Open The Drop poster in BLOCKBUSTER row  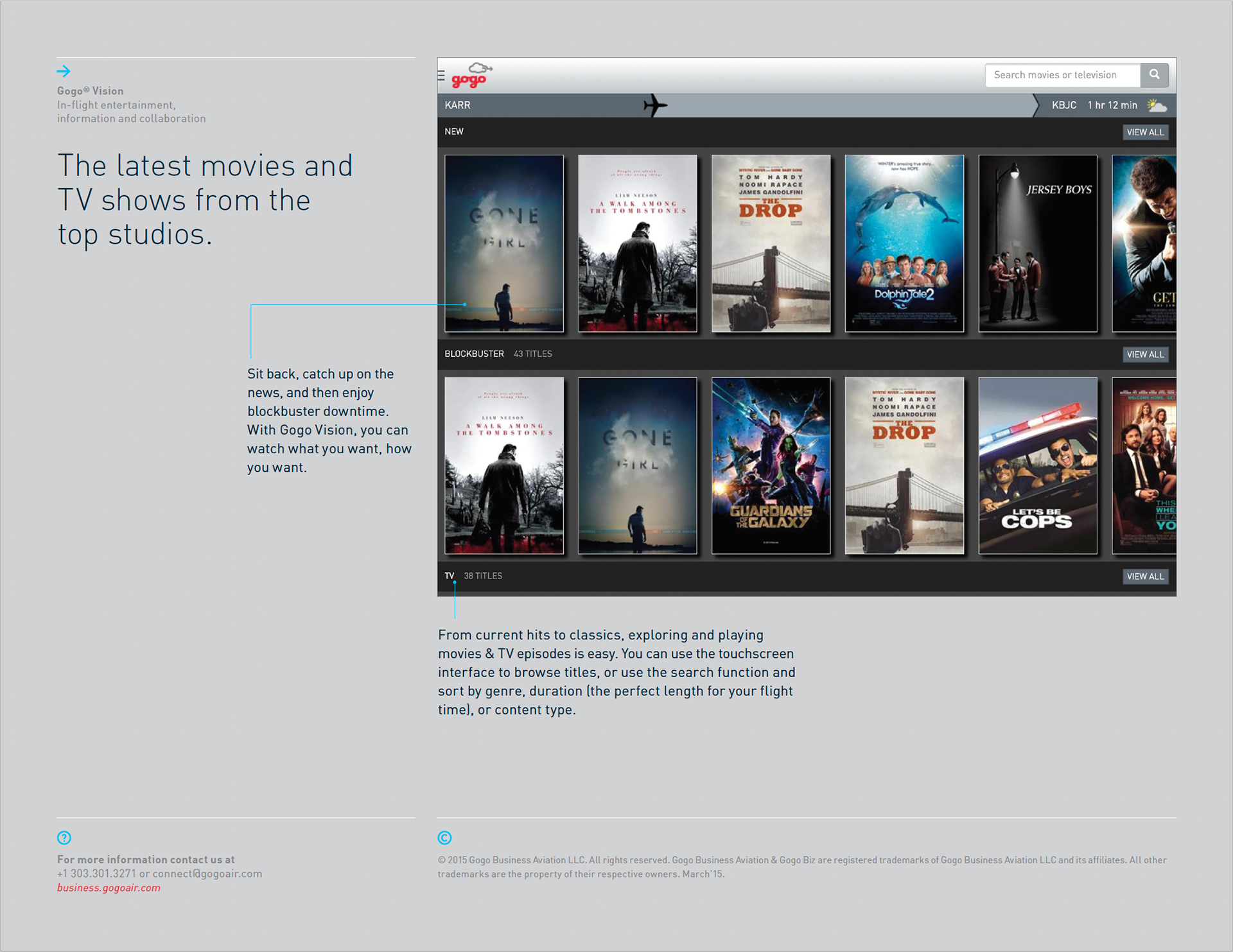pyautogui.click(x=905, y=465)
